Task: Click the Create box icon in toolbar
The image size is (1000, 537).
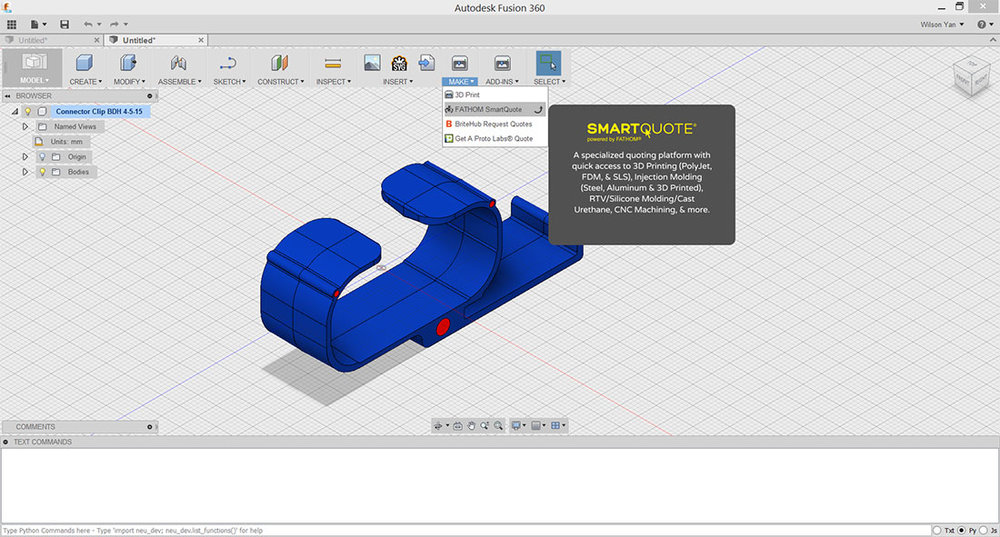Action: 84,63
